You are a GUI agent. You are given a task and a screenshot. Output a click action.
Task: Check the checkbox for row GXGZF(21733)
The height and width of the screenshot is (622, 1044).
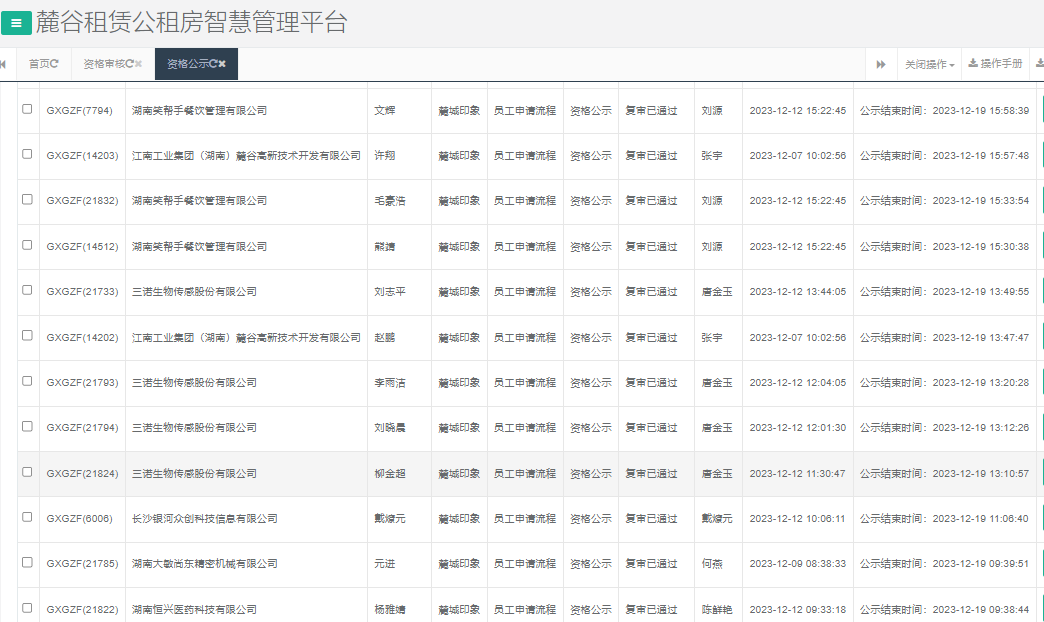[x=25, y=291]
